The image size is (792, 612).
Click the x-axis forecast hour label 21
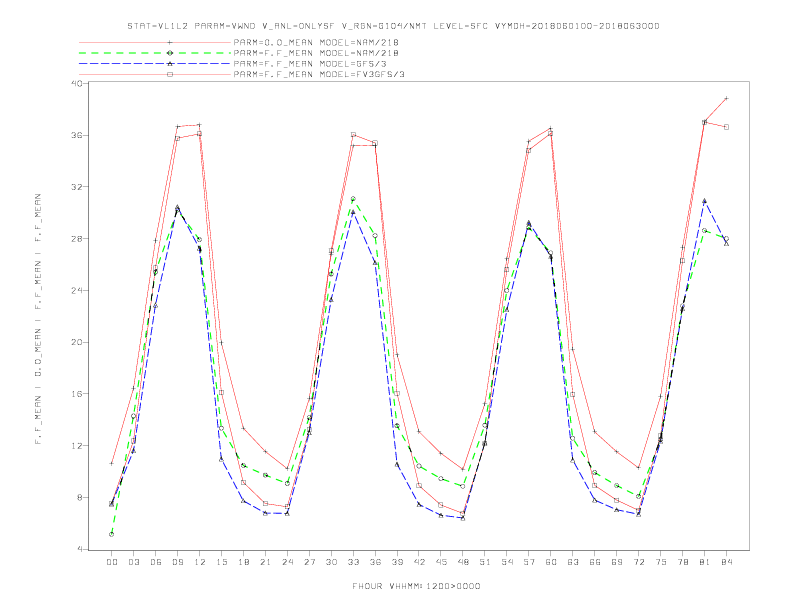[265, 562]
